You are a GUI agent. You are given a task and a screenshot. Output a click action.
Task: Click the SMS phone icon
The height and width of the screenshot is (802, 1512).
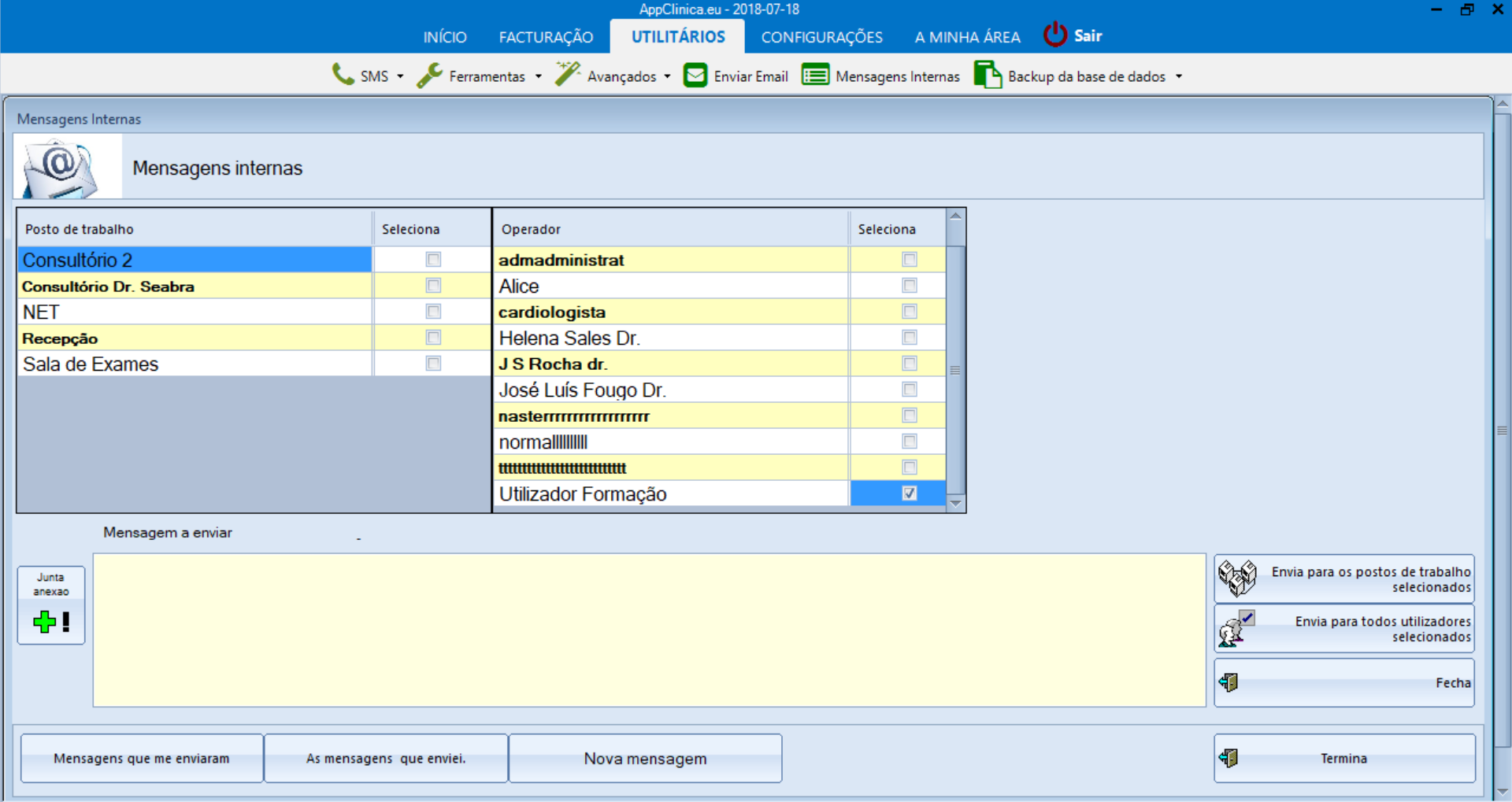[343, 75]
